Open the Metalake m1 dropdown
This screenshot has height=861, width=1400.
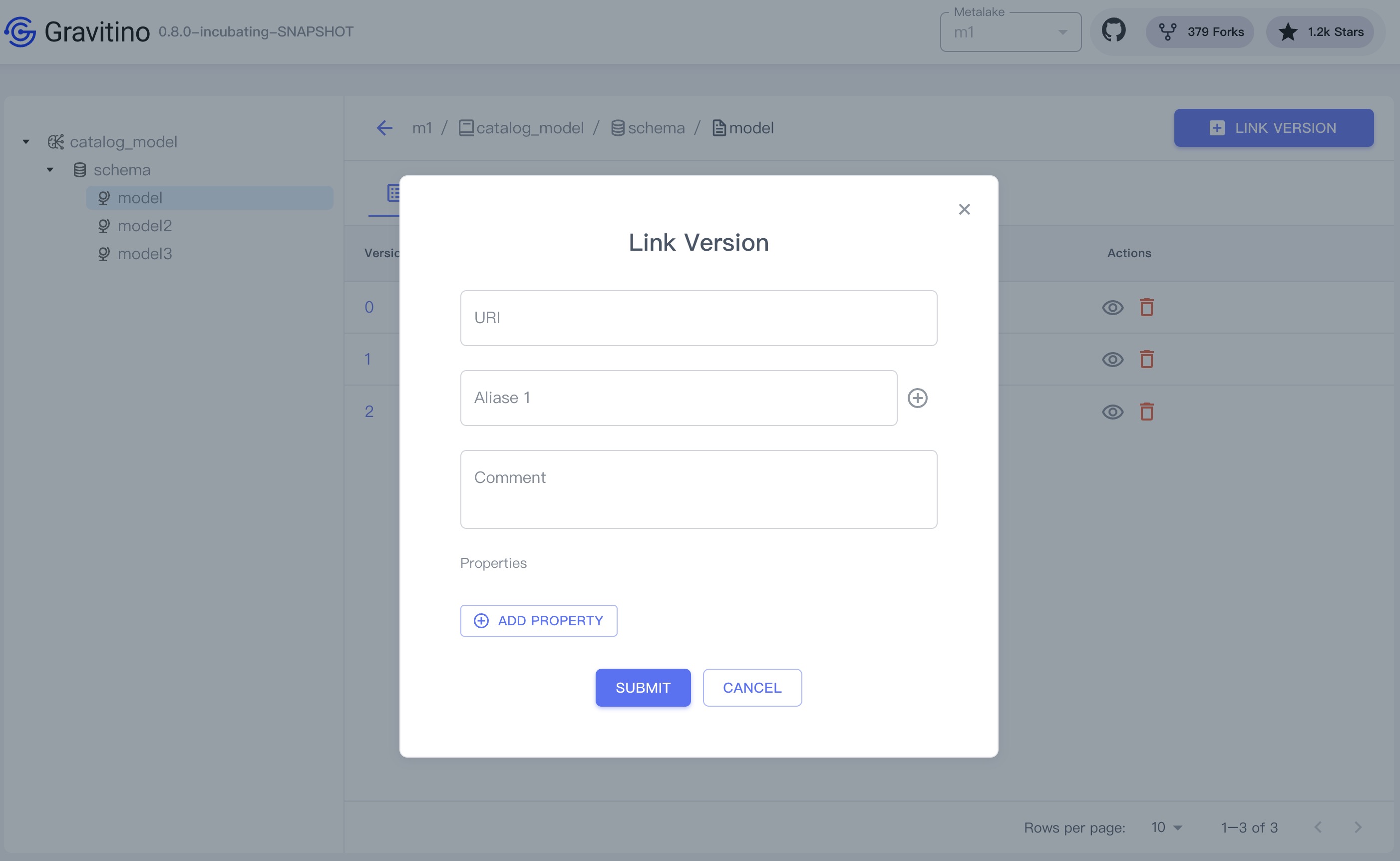pos(1010,32)
